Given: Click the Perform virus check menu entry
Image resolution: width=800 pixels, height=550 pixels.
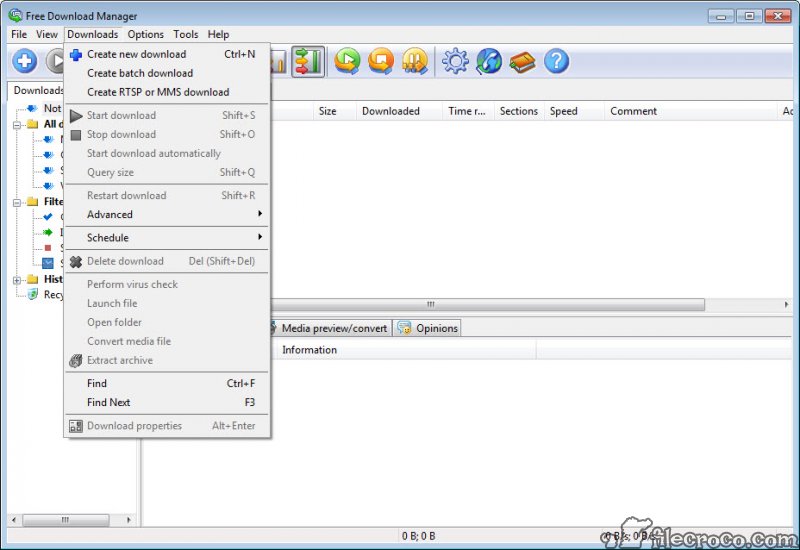Looking at the screenshot, I should tap(167, 284).
